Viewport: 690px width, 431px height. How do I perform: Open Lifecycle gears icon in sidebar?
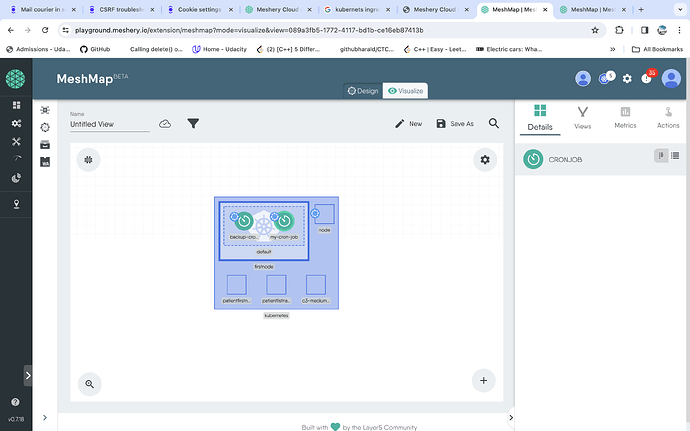pyautogui.click(x=16, y=123)
